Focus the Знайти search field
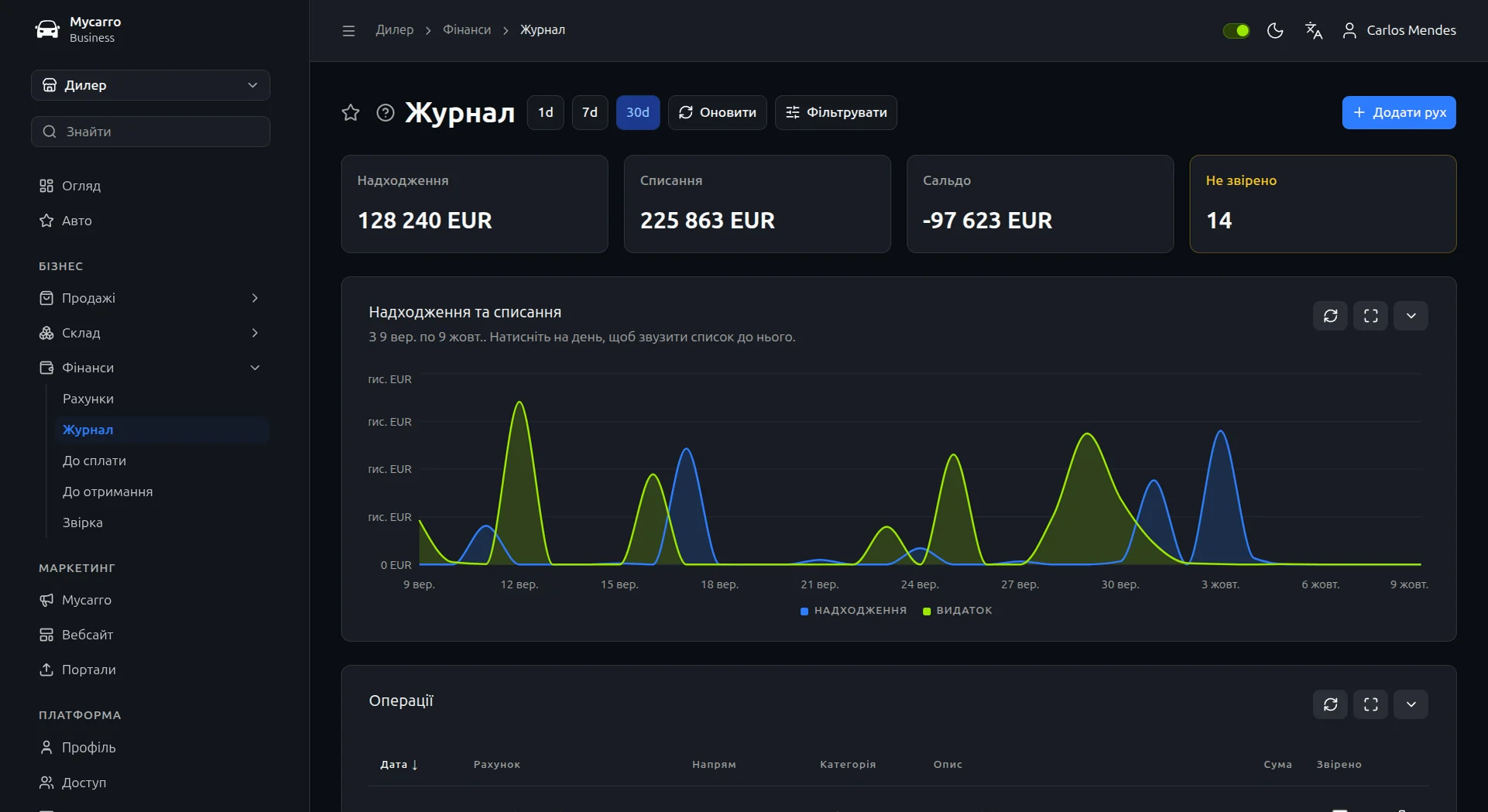1488x812 pixels. coord(150,132)
